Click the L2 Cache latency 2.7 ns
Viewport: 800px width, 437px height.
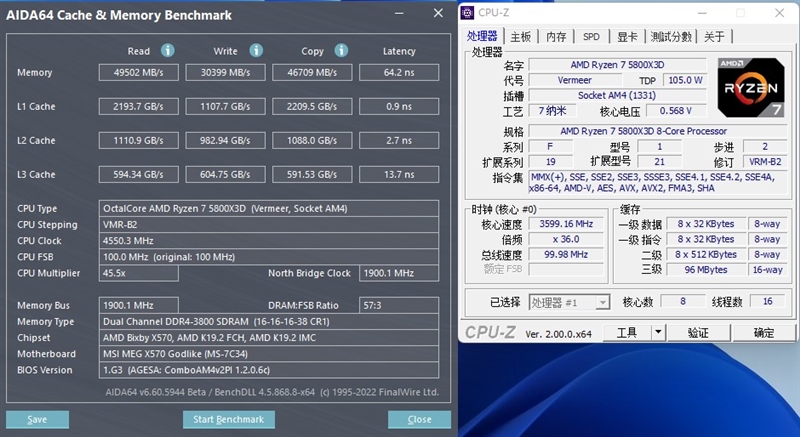[x=399, y=140]
